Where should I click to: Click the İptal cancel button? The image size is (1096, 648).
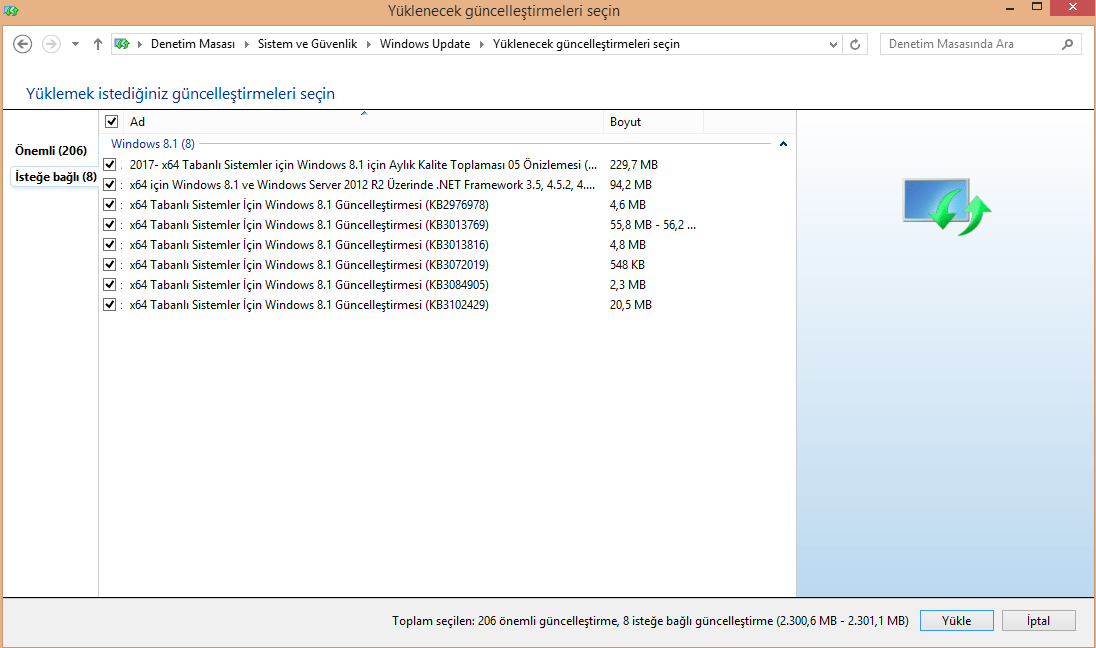(1038, 621)
